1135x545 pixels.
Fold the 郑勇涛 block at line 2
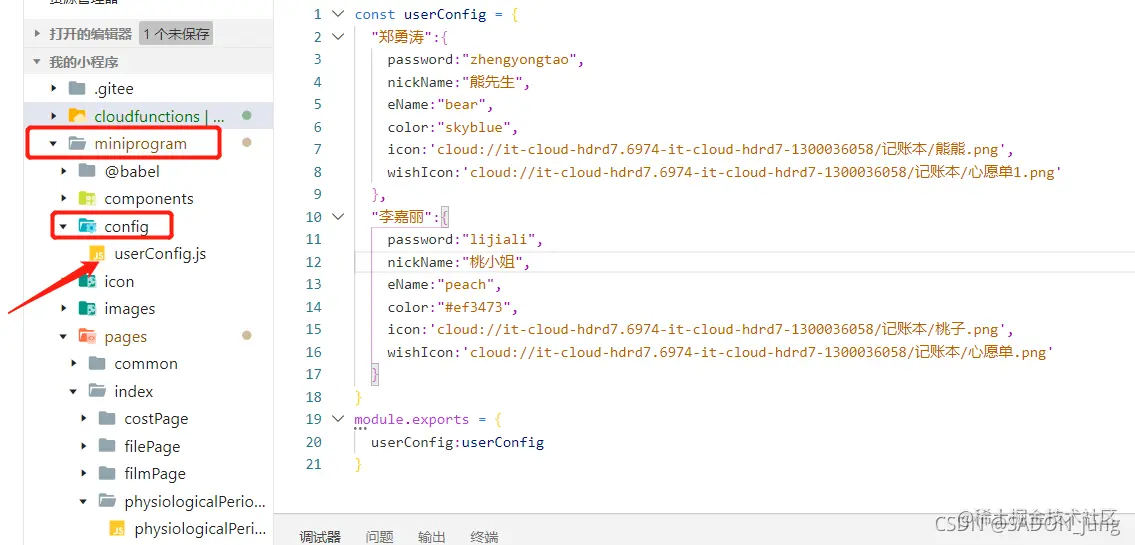pyautogui.click(x=337, y=37)
